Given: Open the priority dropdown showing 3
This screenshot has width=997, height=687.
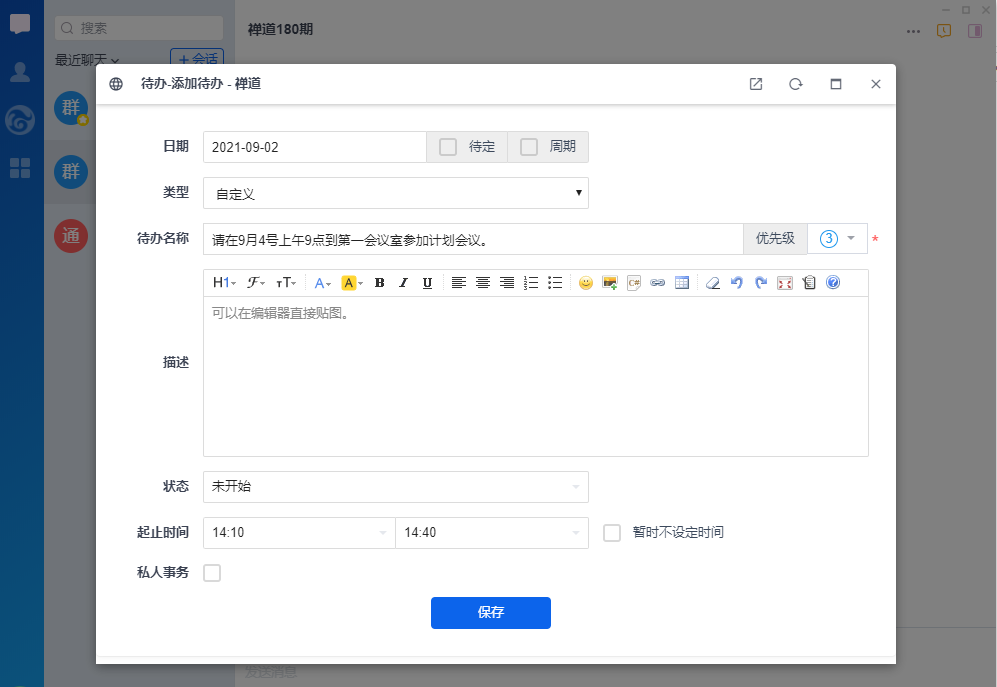Looking at the screenshot, I should [837, 239].
